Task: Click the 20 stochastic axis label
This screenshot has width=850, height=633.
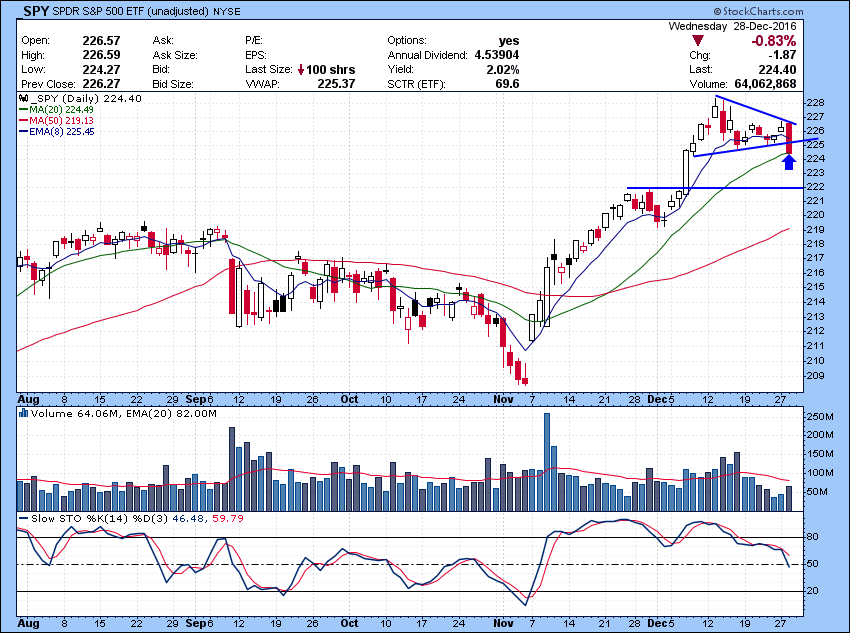Action: (813, 591)
